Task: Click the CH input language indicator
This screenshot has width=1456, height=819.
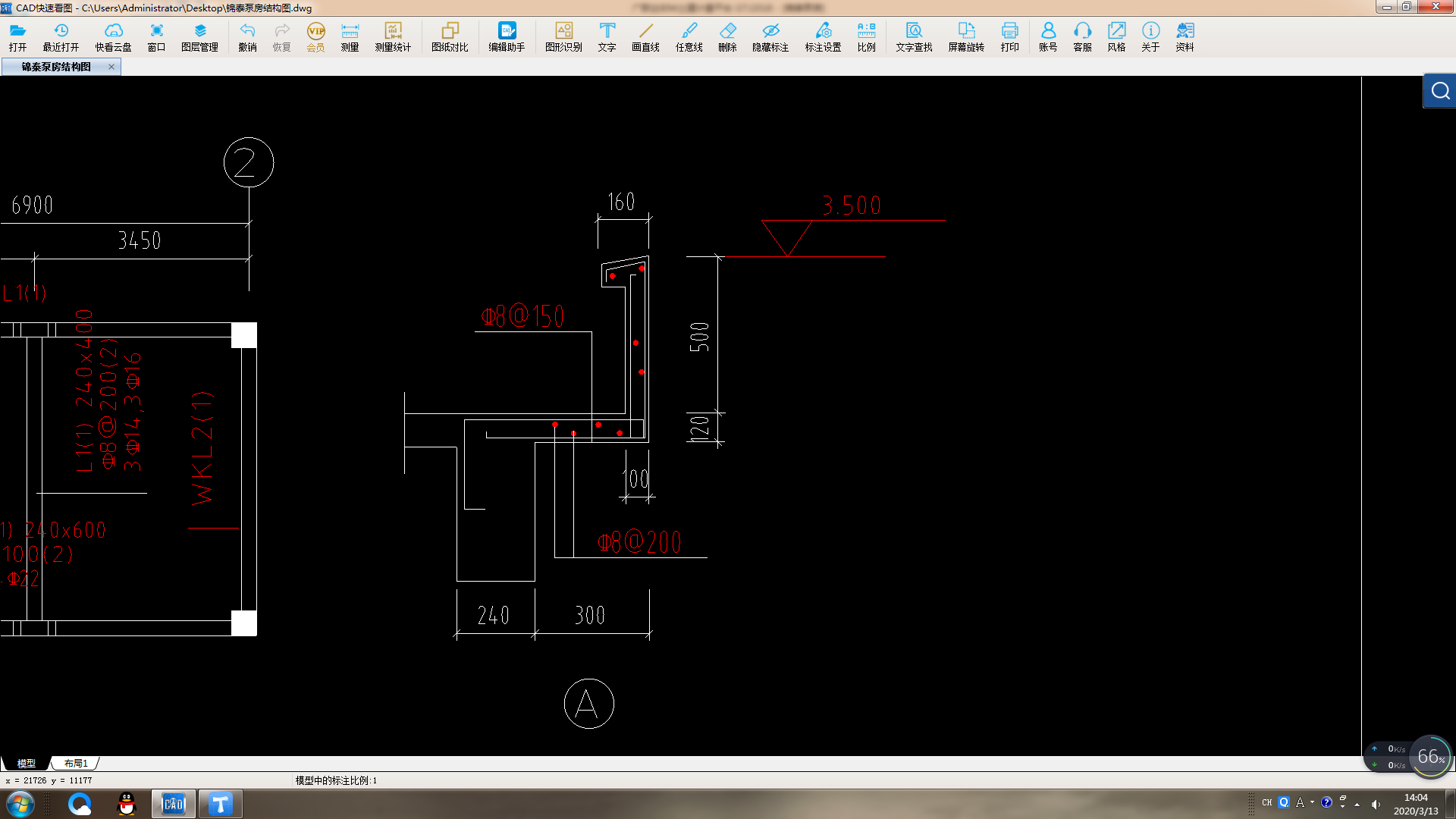Action: coord(1266,802)
